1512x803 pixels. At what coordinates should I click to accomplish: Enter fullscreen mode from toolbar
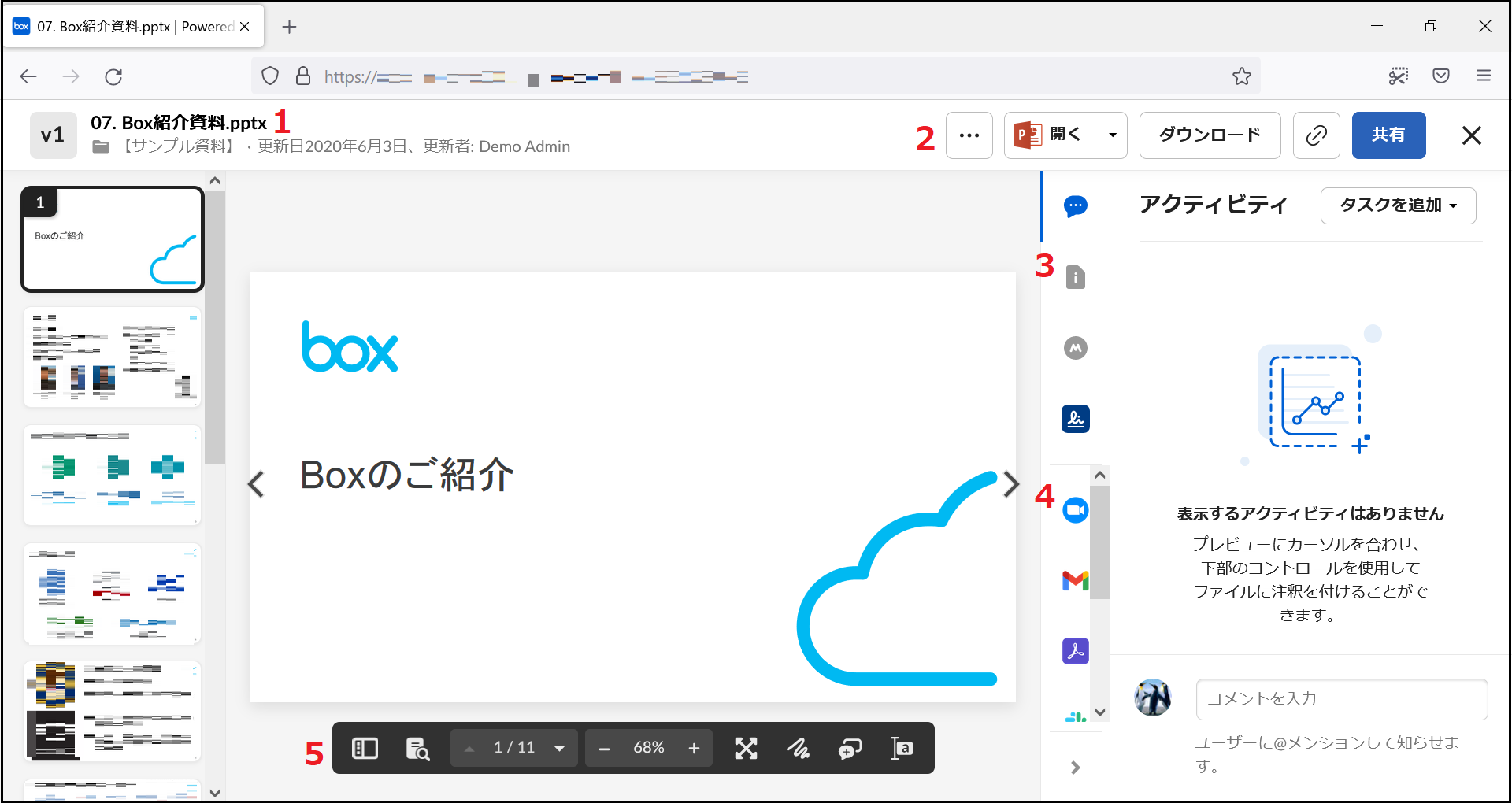(x=746, y=748)
